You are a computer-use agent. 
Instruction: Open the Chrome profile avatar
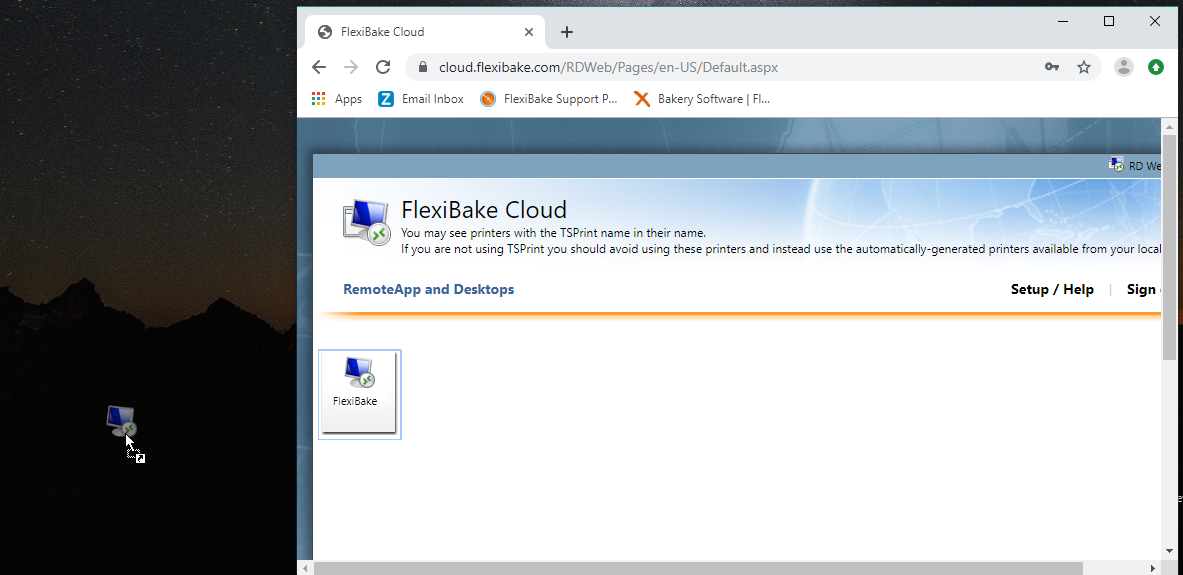(1124, 67)
